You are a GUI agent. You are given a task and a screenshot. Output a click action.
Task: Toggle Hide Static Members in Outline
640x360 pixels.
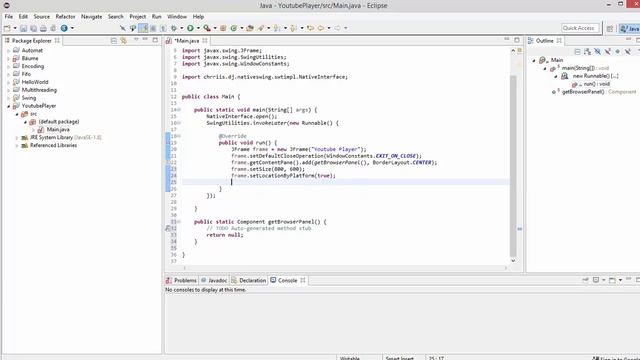pos(608,51)
